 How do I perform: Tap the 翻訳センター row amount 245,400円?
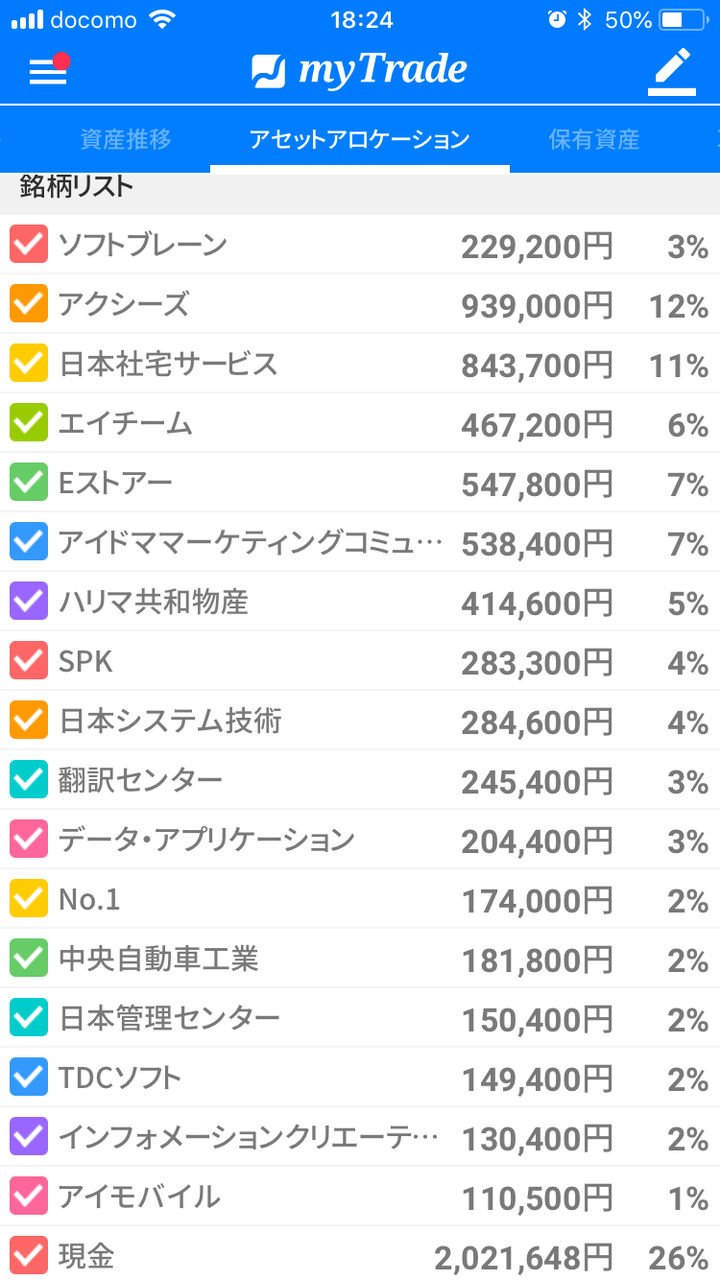(537, 781)
